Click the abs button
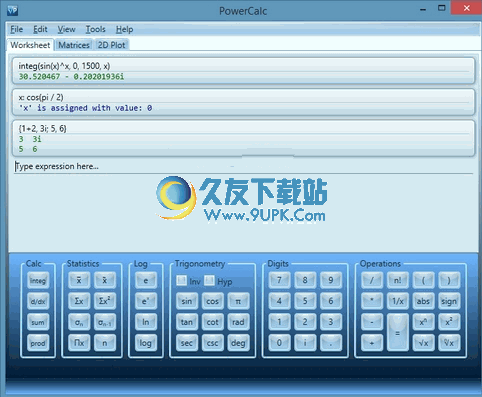This screenshot has height=397, width=482. coord(423,301)
